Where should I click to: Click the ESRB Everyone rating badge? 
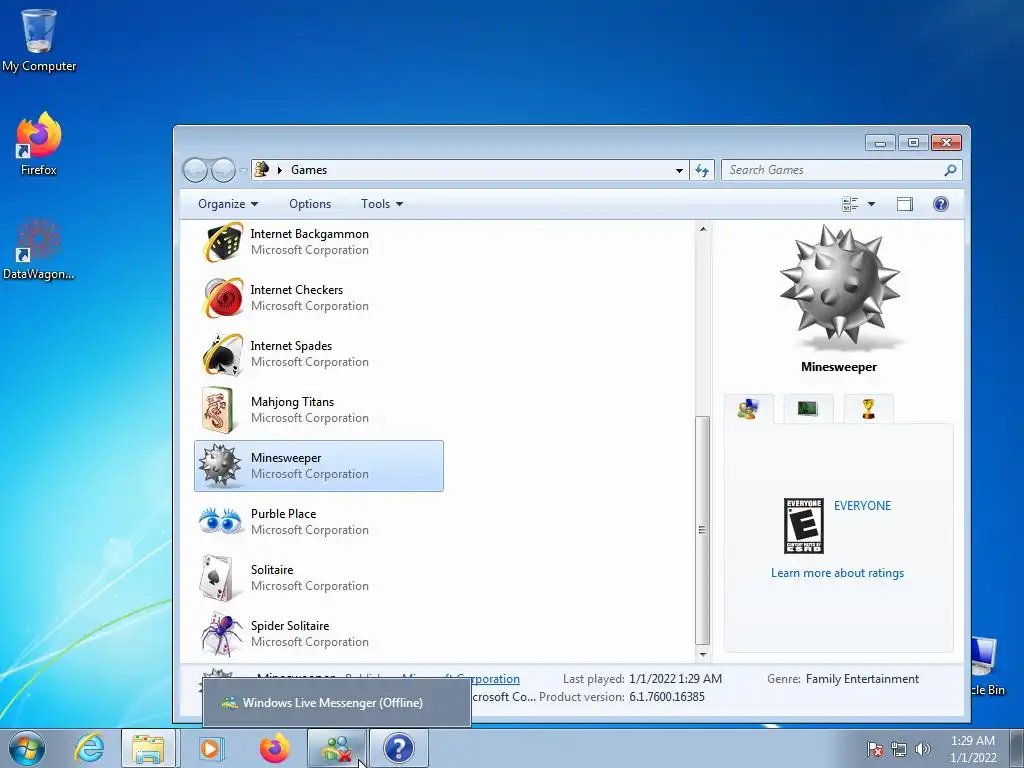click(803, 526)
